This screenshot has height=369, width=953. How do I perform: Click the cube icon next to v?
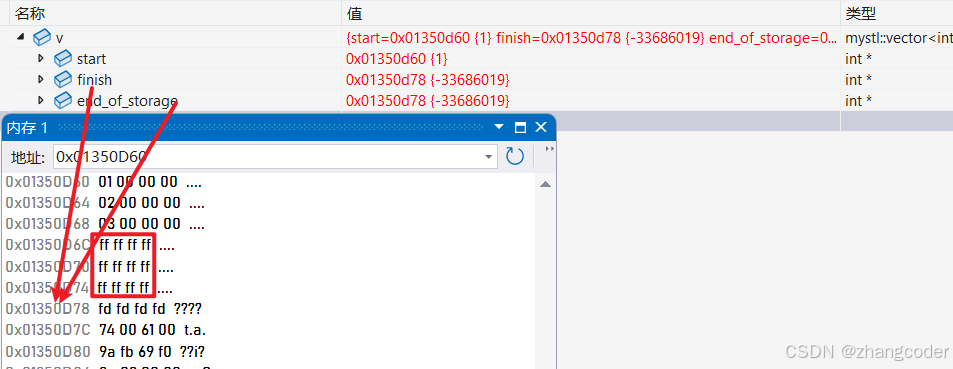point(41,38)
